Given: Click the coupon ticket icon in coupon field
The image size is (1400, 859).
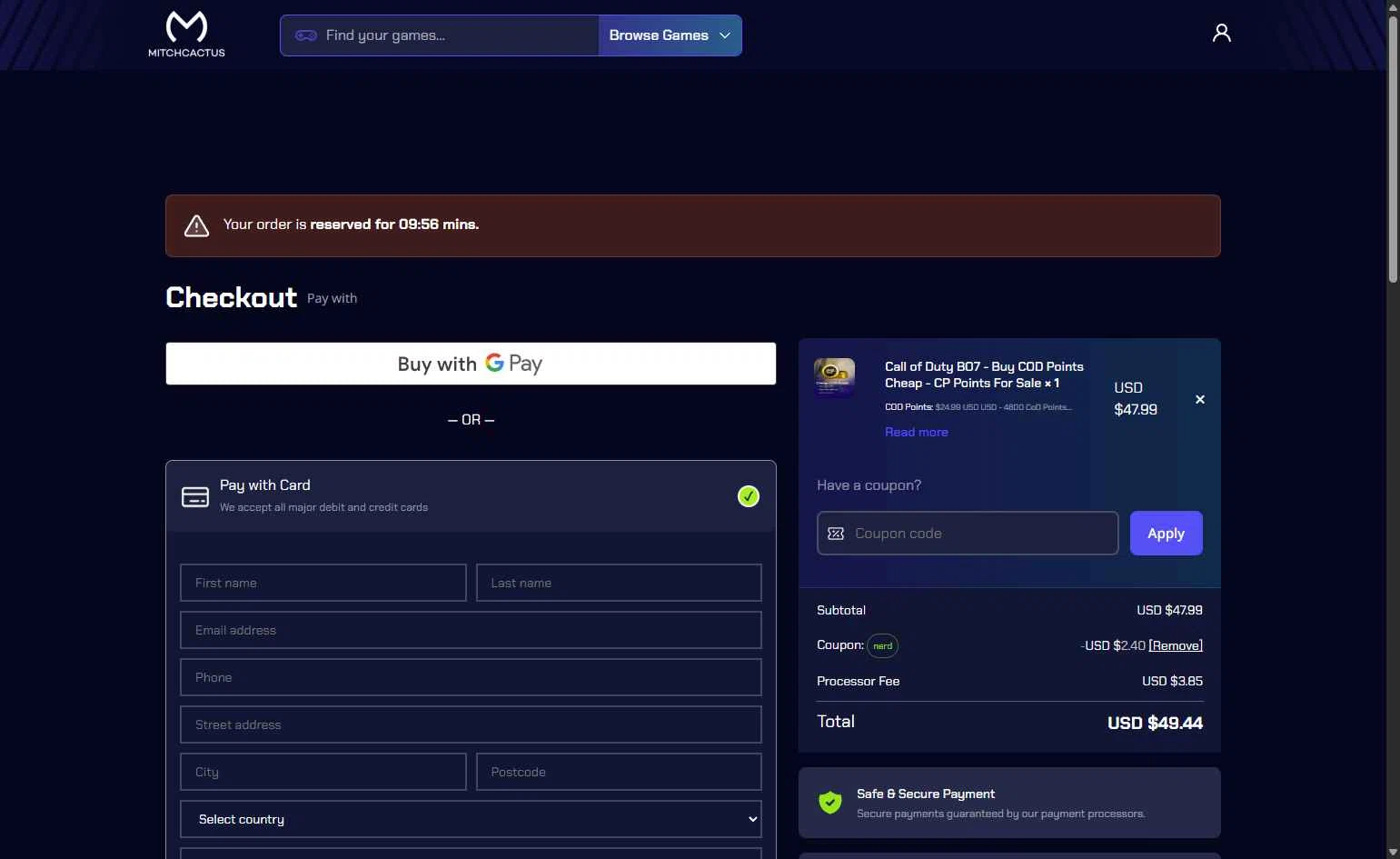Looking at the screenshot, I should (x=836, y=534).
